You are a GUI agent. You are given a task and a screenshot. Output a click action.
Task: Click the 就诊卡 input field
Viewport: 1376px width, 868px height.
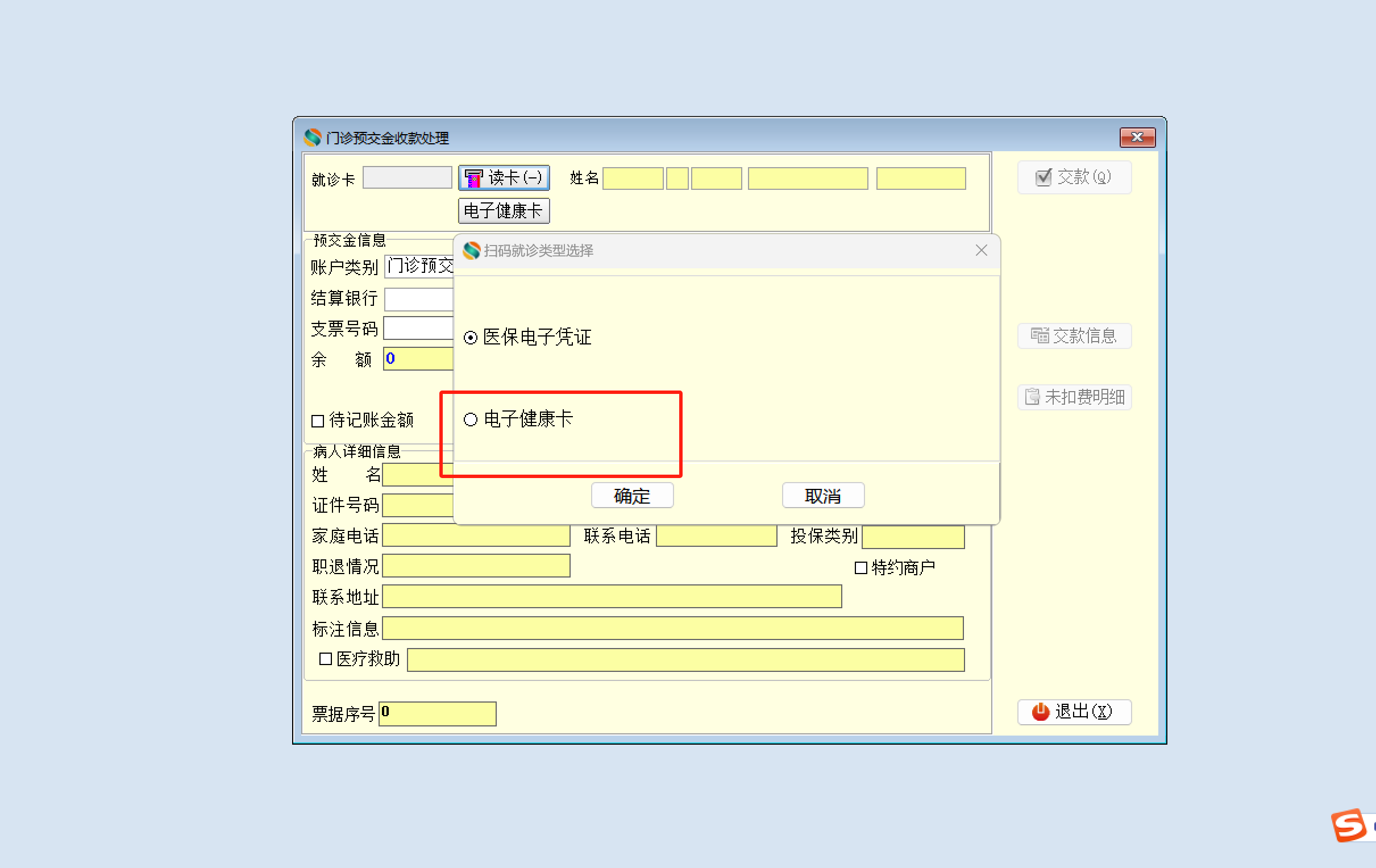(x=407, y=178)
